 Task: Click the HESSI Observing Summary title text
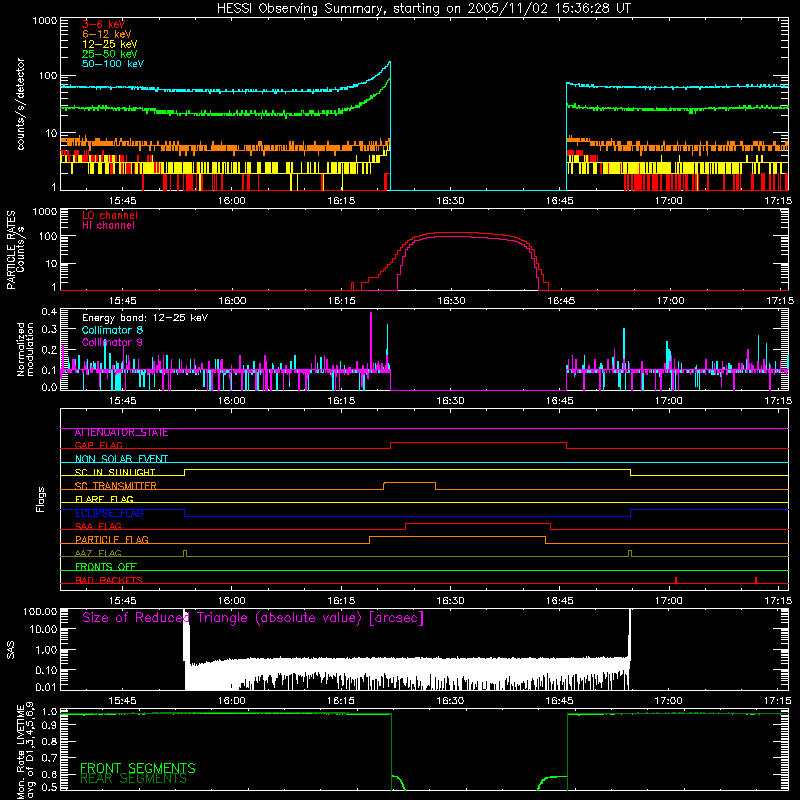click(424, 9)
